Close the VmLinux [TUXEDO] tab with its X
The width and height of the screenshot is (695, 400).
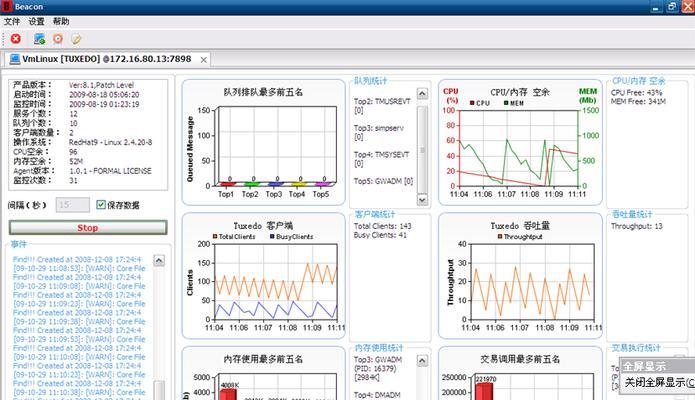(203, 59)
